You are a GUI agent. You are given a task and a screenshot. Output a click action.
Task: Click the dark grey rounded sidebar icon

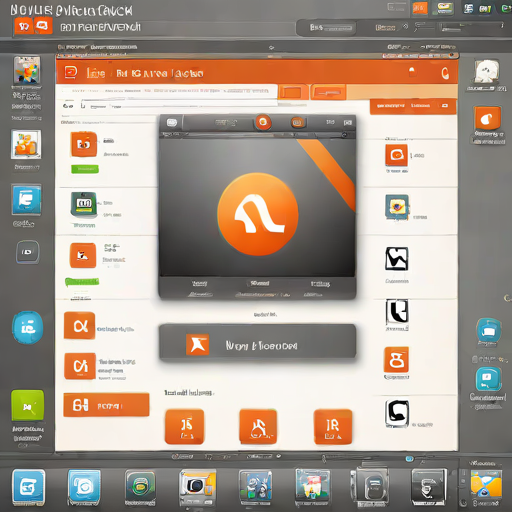tap(28, 252)
